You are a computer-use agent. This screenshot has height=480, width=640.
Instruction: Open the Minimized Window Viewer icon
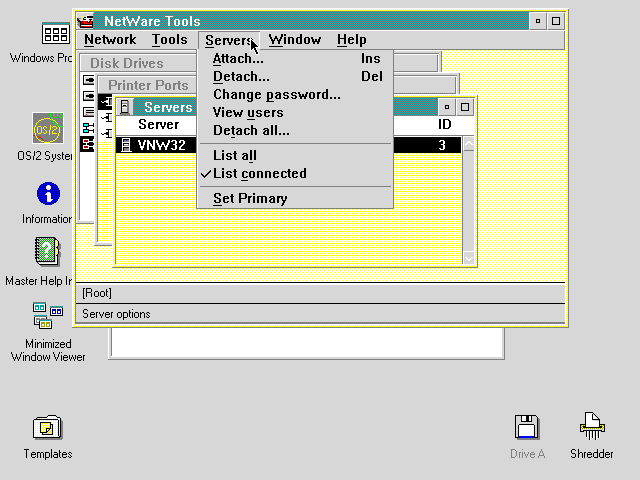click(48, 315)
